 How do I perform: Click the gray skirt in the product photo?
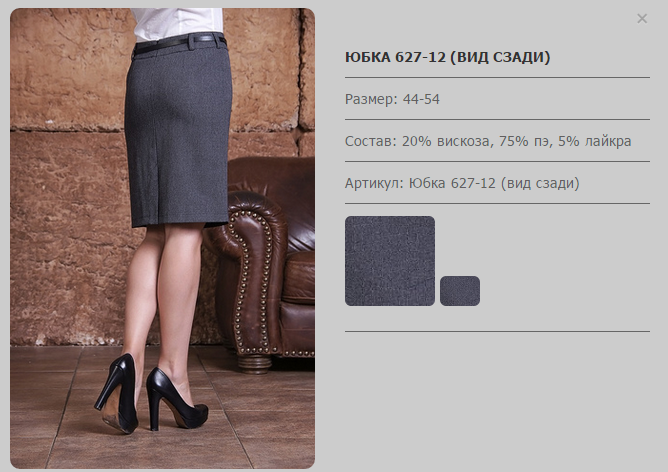(178, 132)
